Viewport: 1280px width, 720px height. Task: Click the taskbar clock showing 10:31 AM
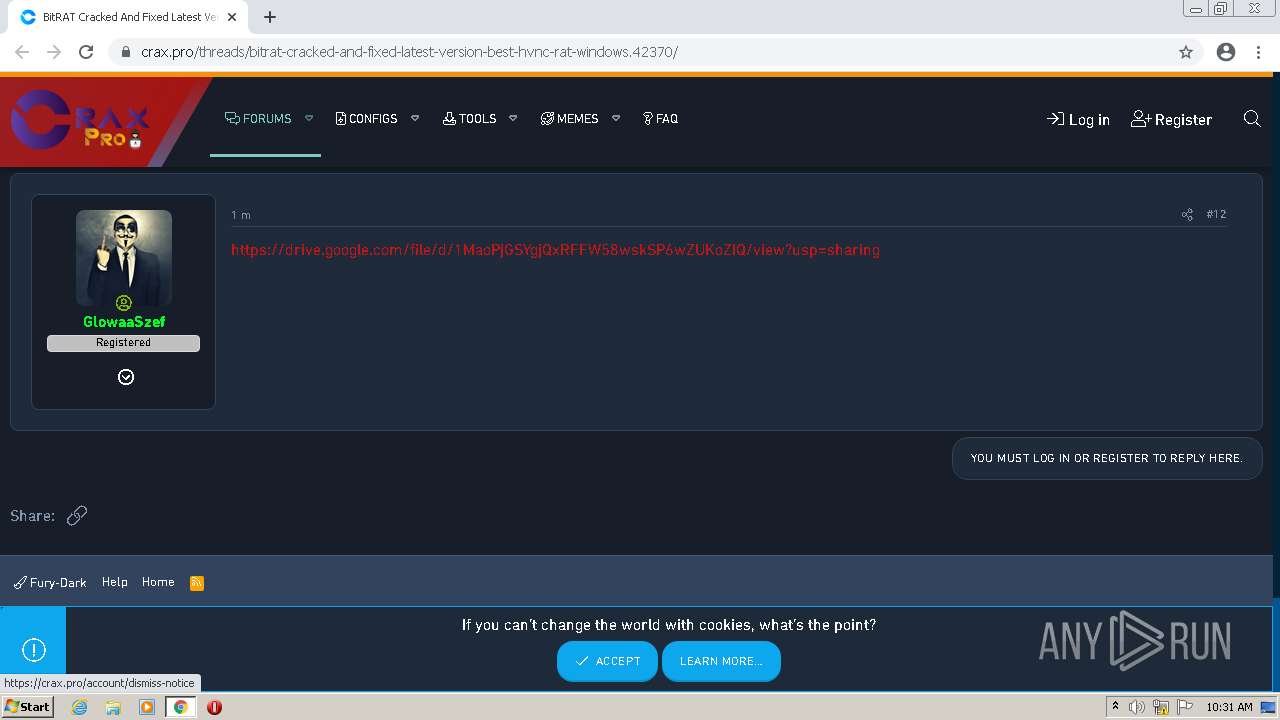coord(1229,707)
